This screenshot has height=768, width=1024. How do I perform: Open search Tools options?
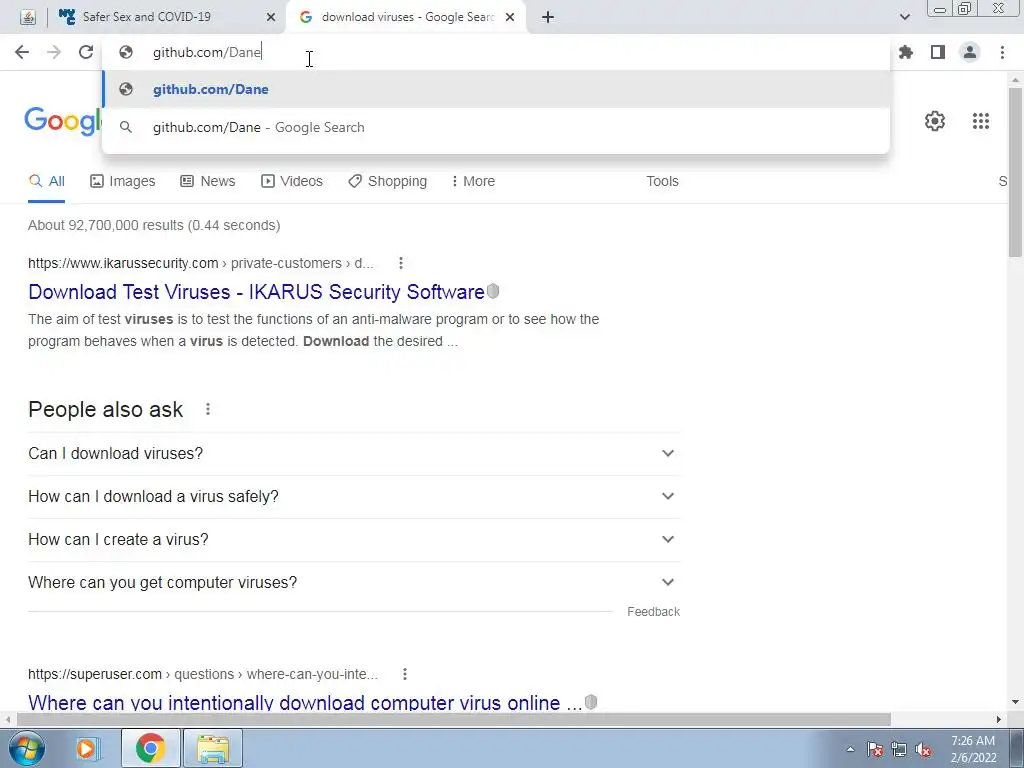pyautogui.click(x=662, y=181)
